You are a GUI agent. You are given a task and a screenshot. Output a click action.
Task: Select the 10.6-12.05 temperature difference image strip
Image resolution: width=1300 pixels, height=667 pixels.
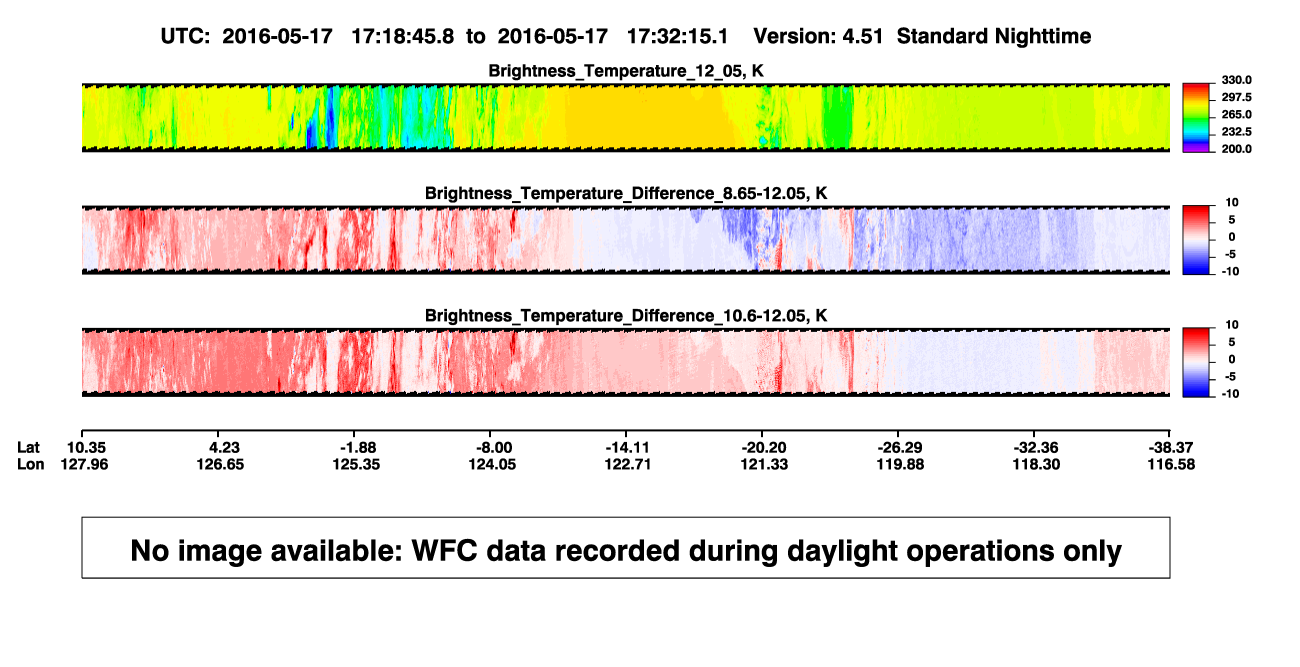625,362
